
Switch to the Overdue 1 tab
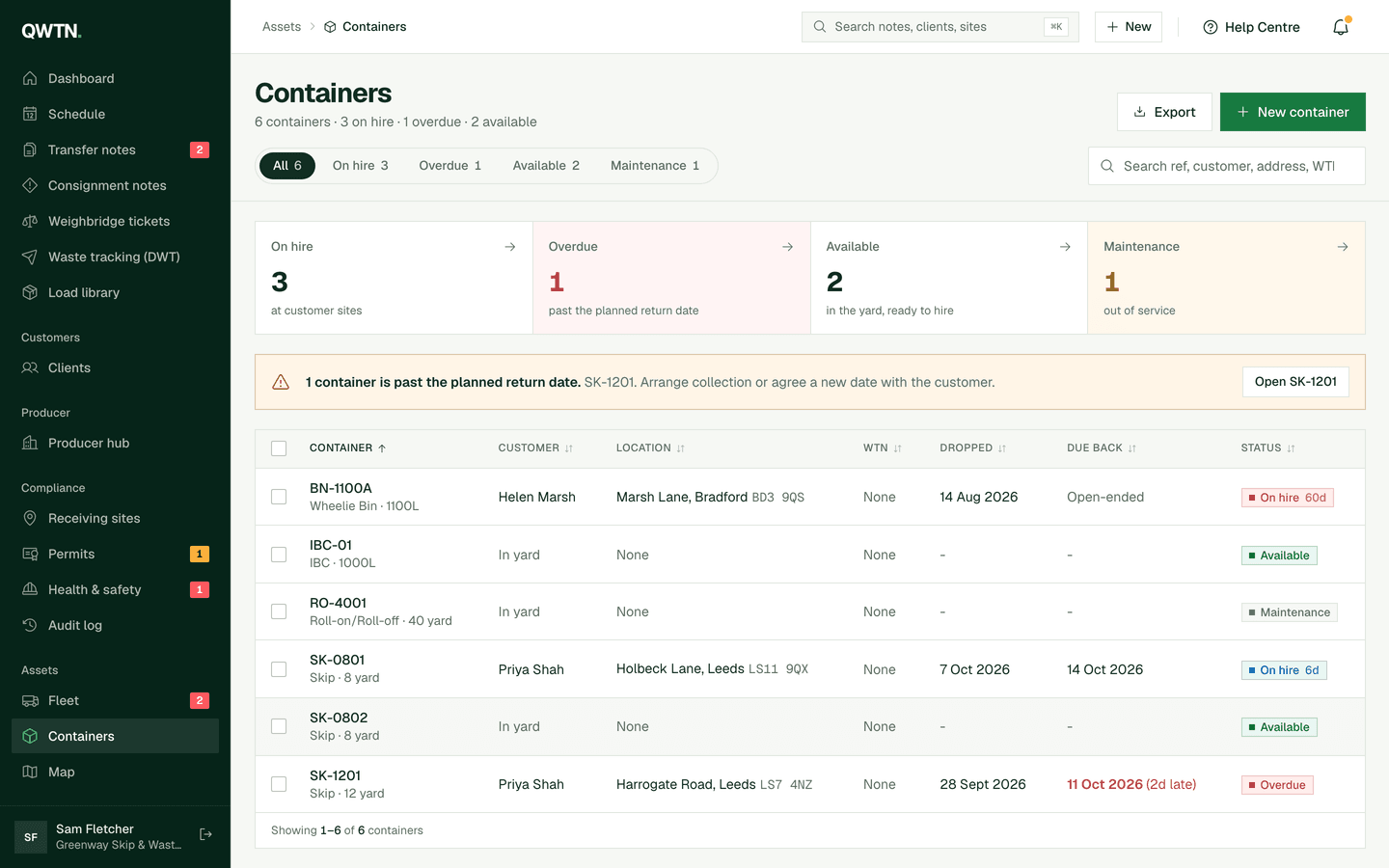tap(450, 166)
